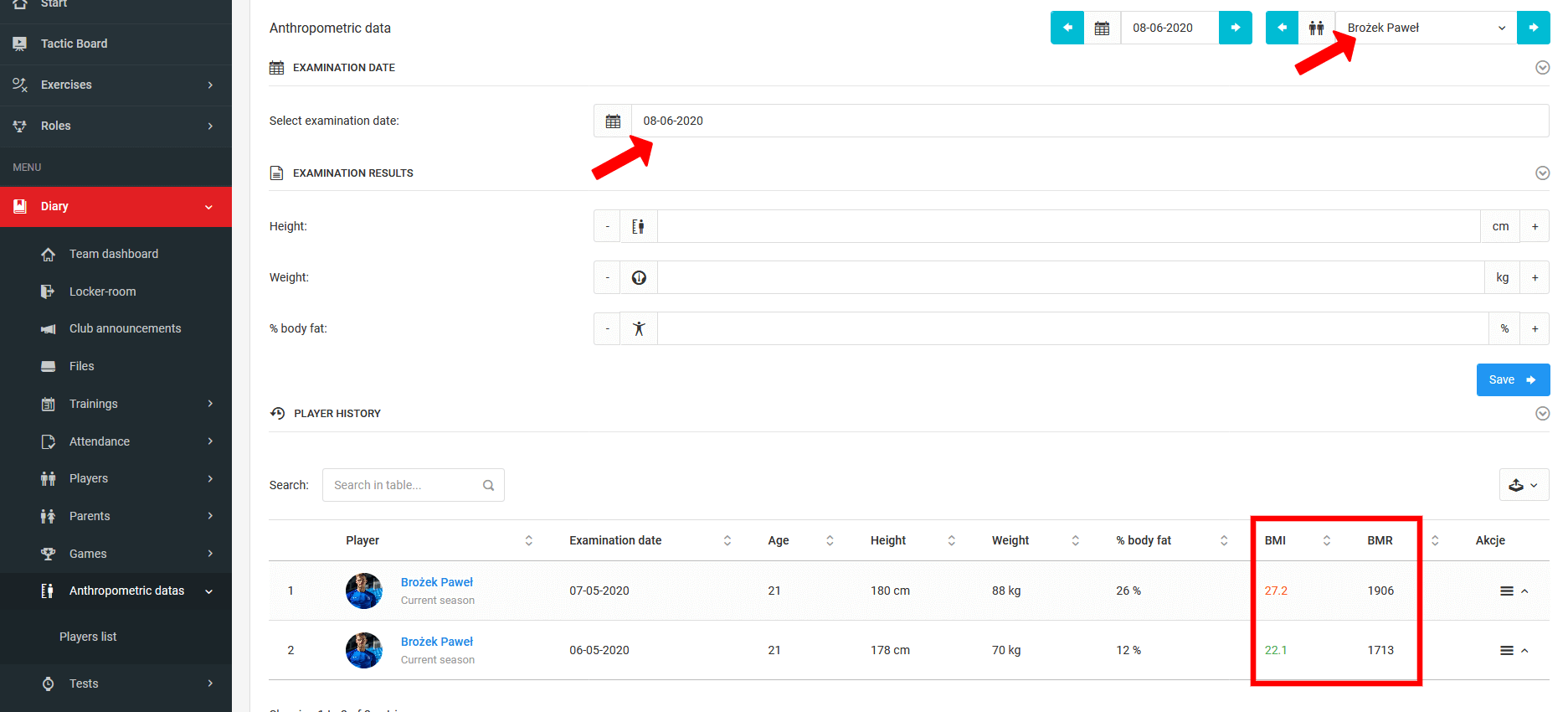Viewport: 1568px width, 712px height.
Task: Click the players icon beside player selector
Action: (1316, 28)
